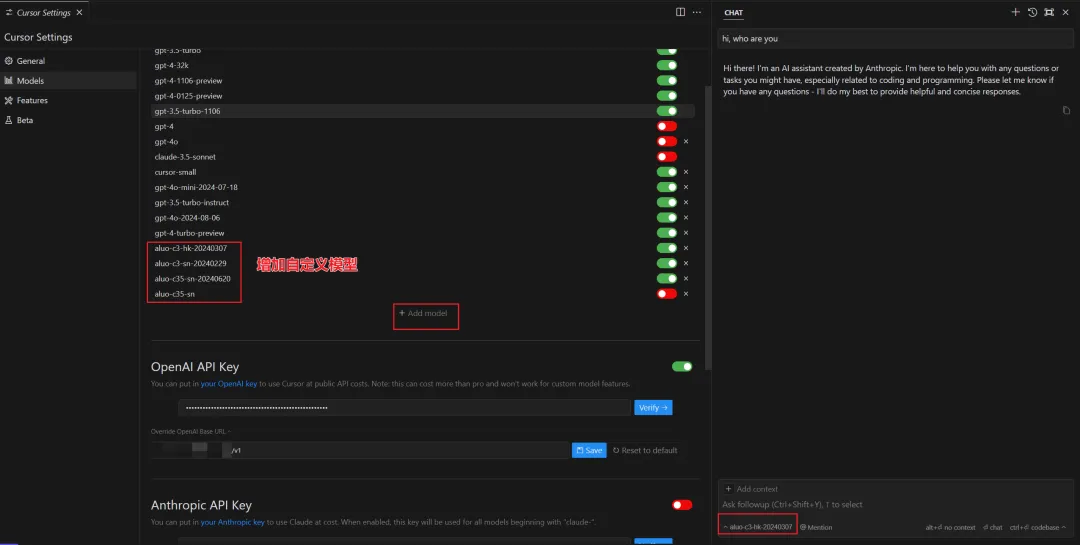The height and width of the screenshot is (545, 1080).
Task: Open the aluo-c3-hk-20240307 model selector
Action: 758,527
